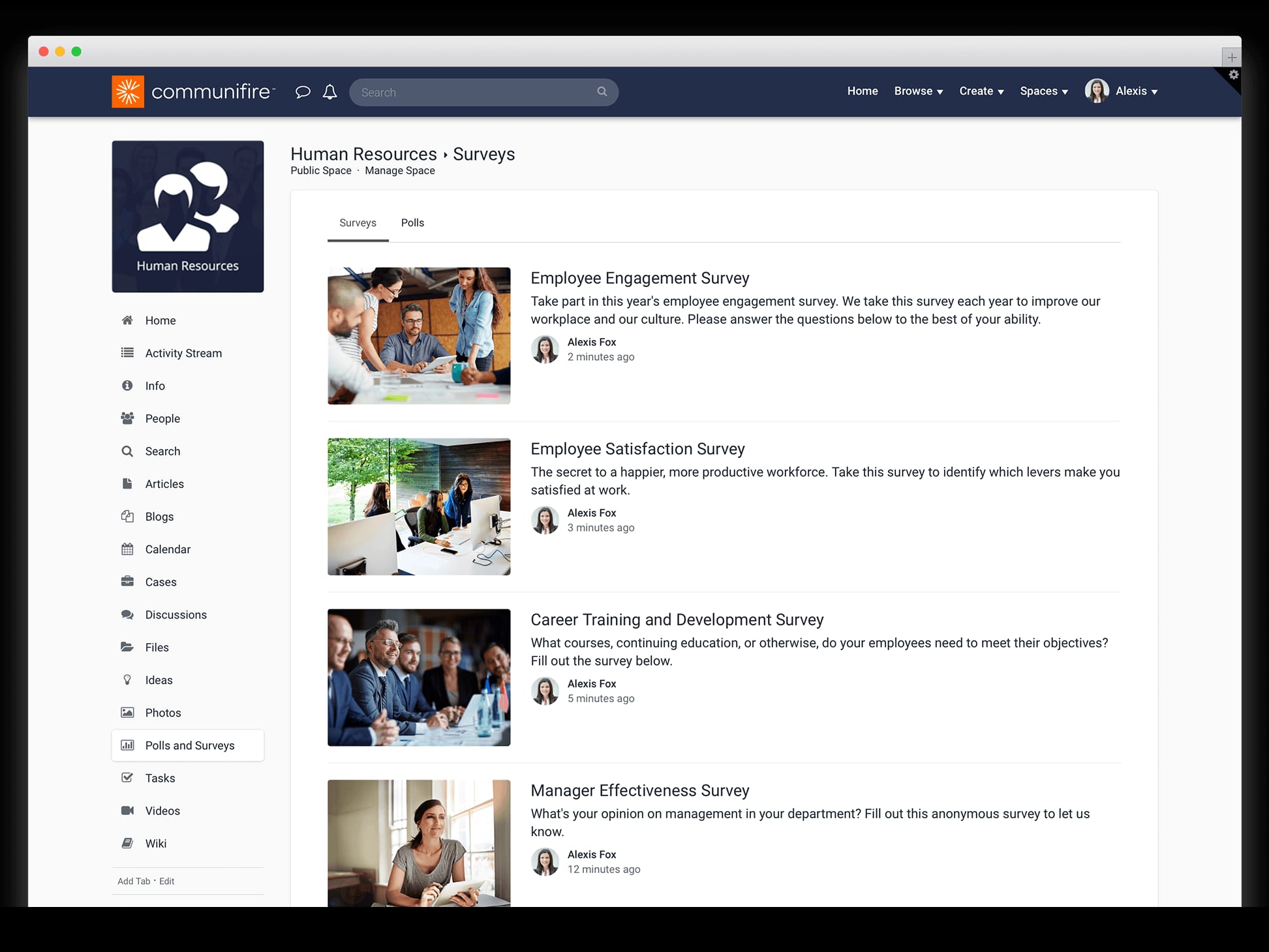Click the Videos camera icon
Image resolution: width=1269 pixels, height=952 pixels.
(x=127, y=810)
